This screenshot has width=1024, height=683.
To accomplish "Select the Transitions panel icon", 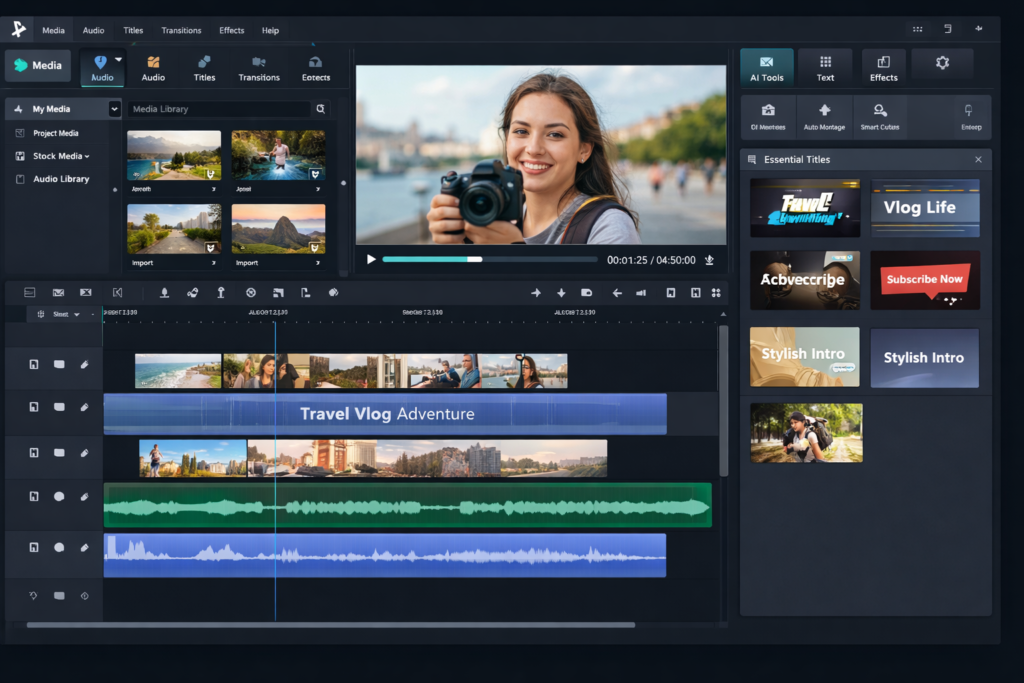I will [x=258, y=67].
